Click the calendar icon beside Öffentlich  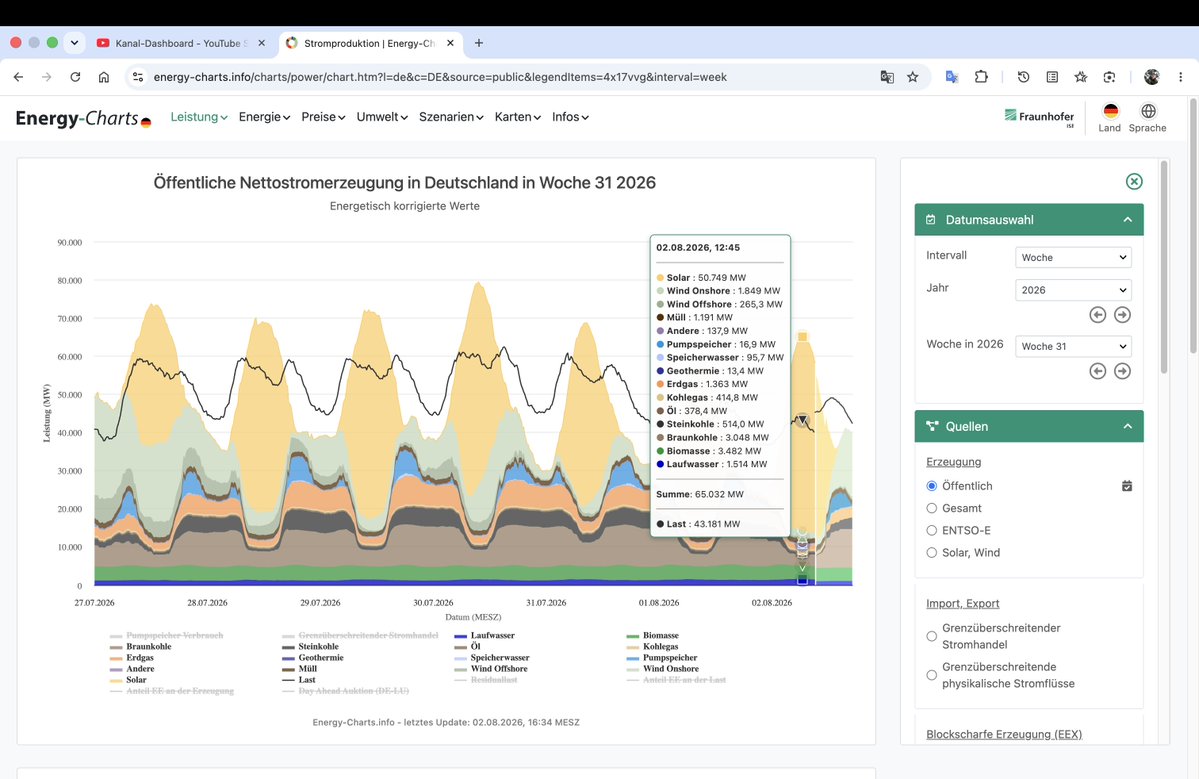tap(1126, 486)
